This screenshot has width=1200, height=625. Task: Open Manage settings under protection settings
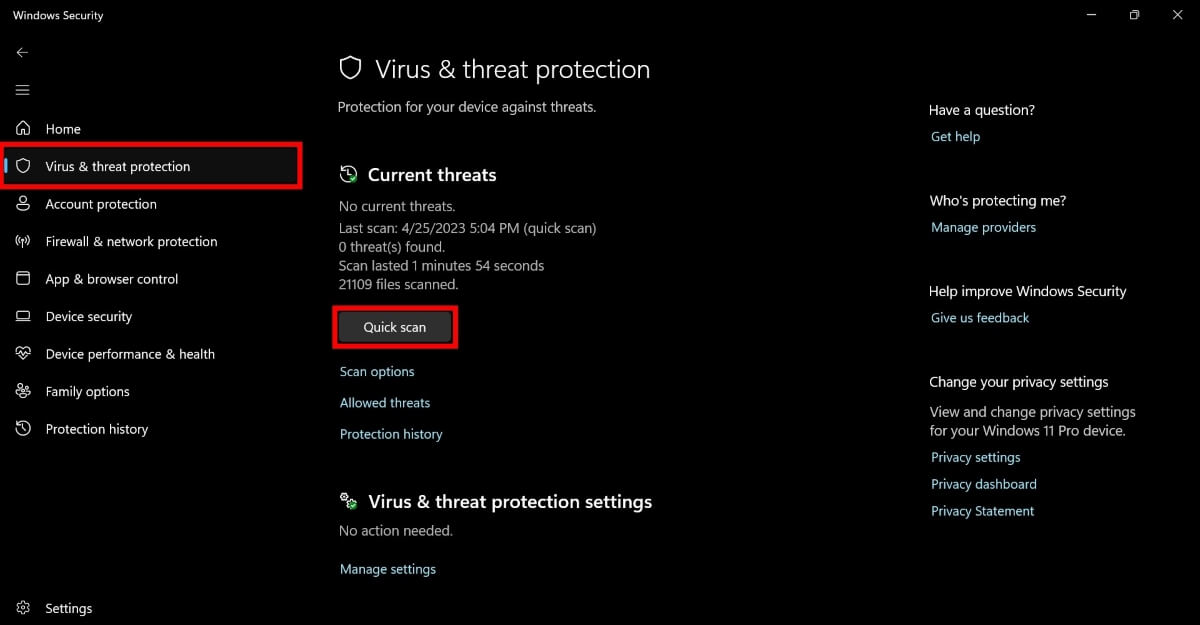[x=388, y=568]
